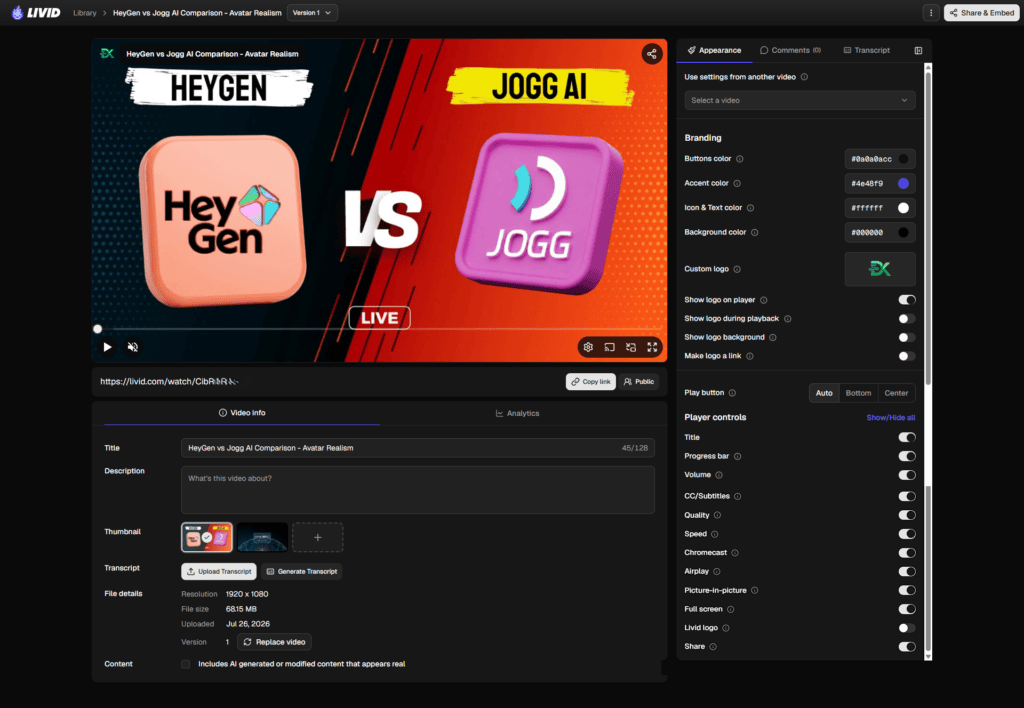Switch to the Transcript tab
The image size is (1024, 708).
coord(866,50)
